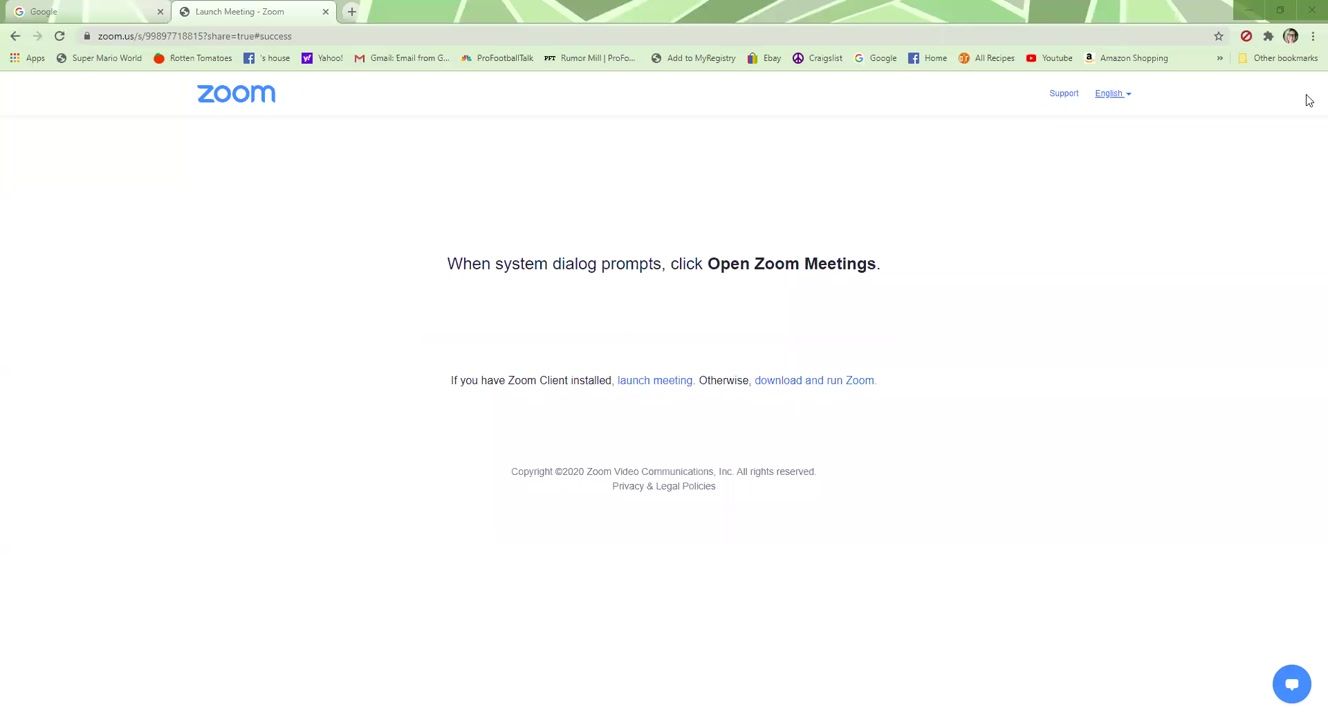1328x720 pixels.
Task: Open Rotten Tomatoes bookmark
Action: tap(192, 58)
